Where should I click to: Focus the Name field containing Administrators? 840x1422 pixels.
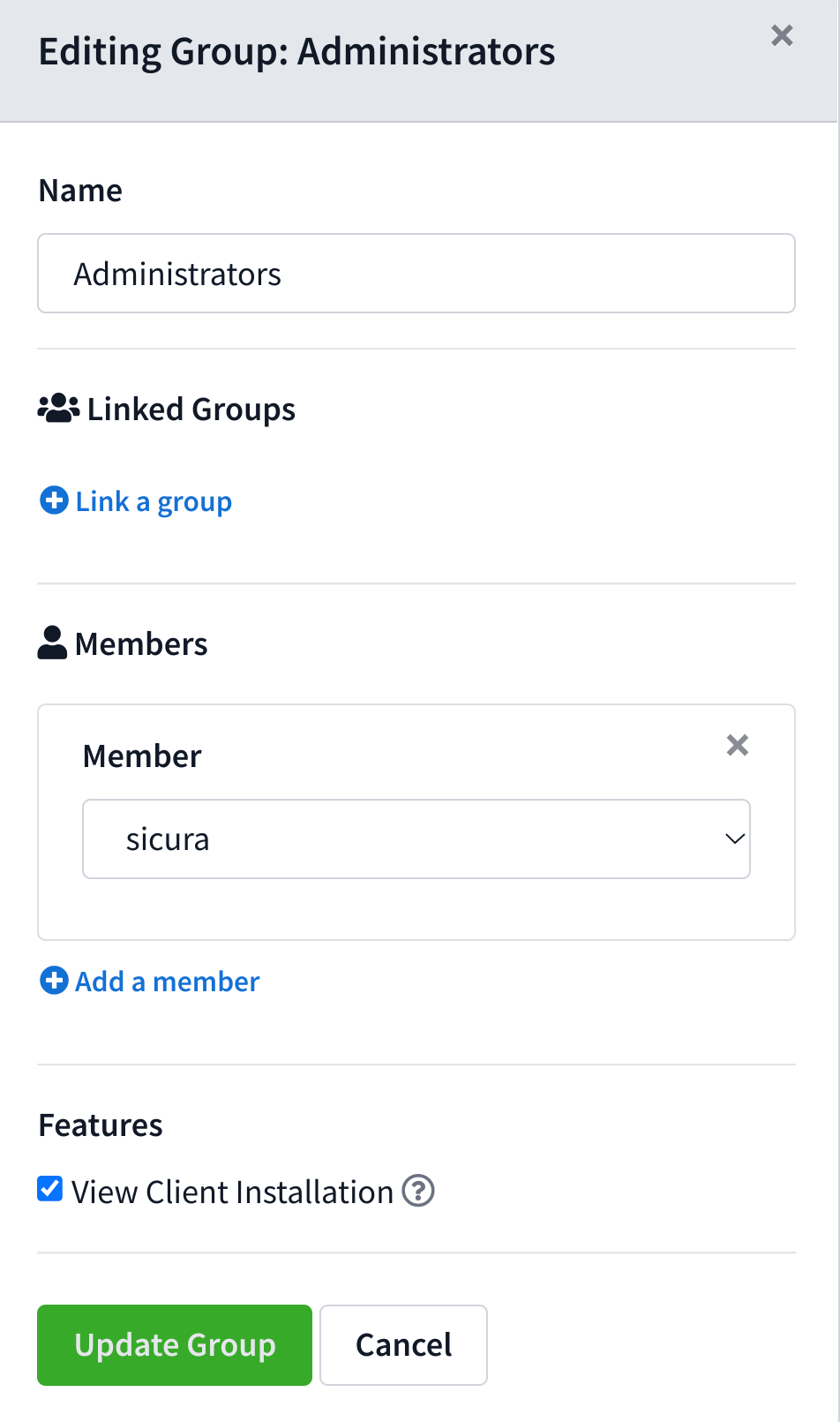coord(416,274)
